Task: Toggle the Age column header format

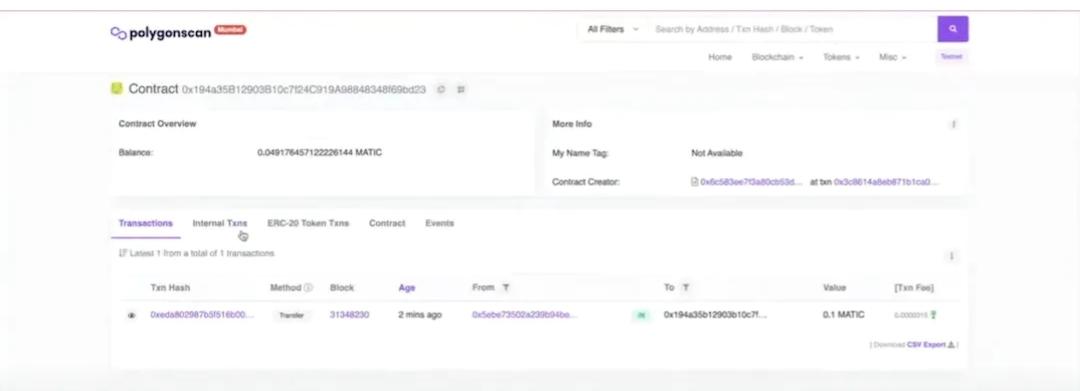Action: pos(406,287)
